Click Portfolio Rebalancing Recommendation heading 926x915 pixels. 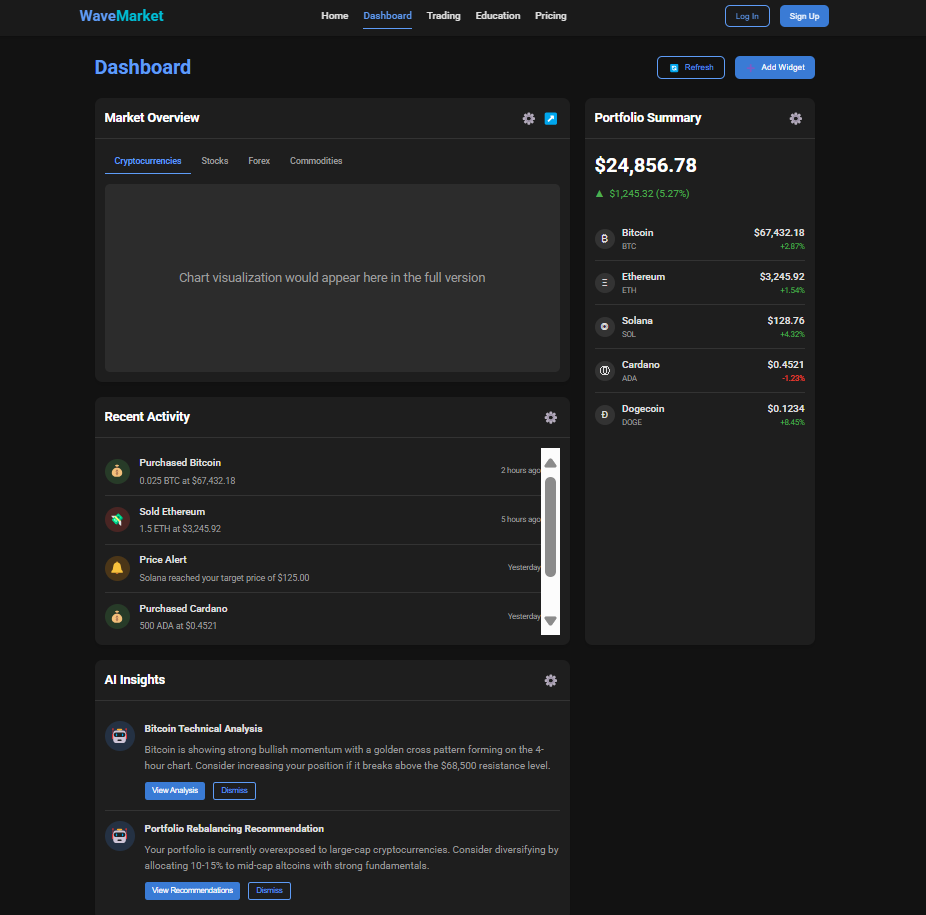point(234,829)
